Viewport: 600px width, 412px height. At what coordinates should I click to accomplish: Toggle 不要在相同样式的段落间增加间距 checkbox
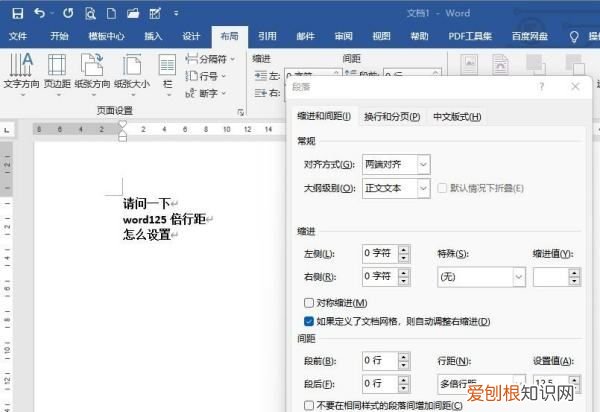point(309,405)
